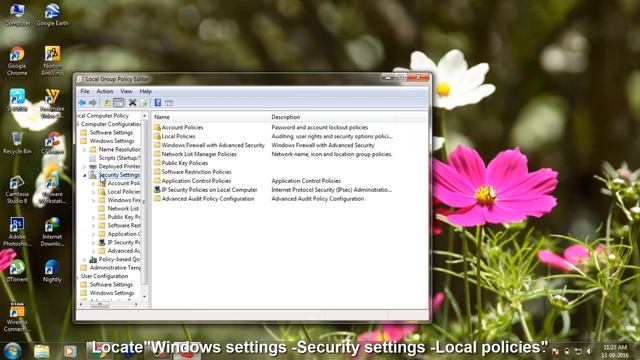Expand Local Policies node in tree

(x=93, y=192)
